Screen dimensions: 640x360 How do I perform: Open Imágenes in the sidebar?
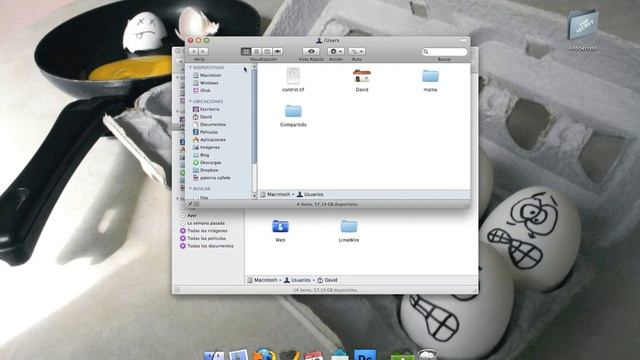(x=207, y=147)
